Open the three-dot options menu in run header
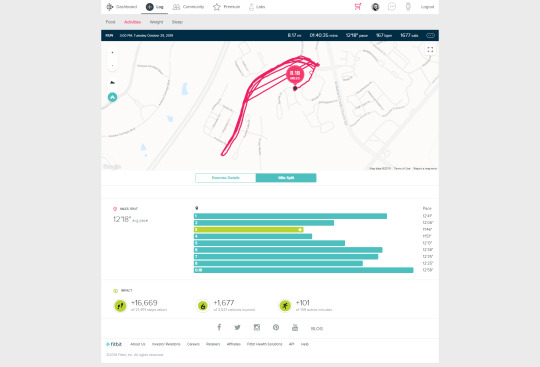Image resolution: width=540 pixels, height=367 pixels. 430,35
